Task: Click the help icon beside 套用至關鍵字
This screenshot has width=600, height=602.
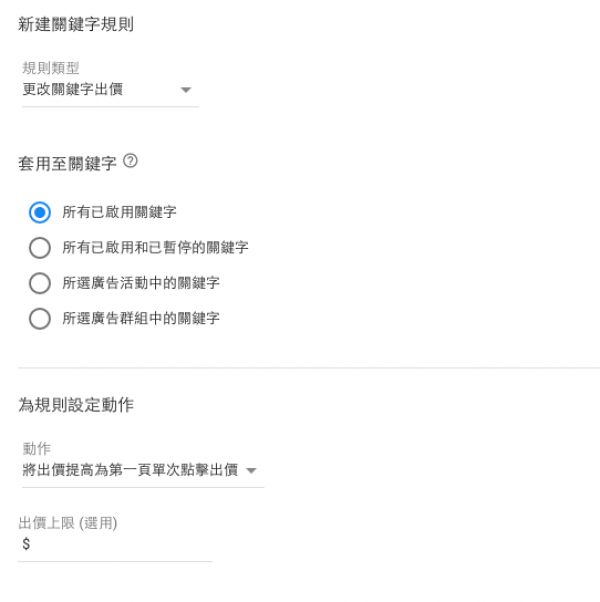Action: 130,161
